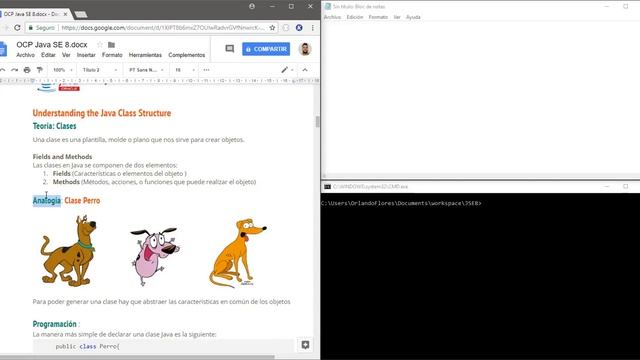The image size is (640, 360).
Task: Open the comments history icon
Action: pyautogui.click(x=230, y=49)
